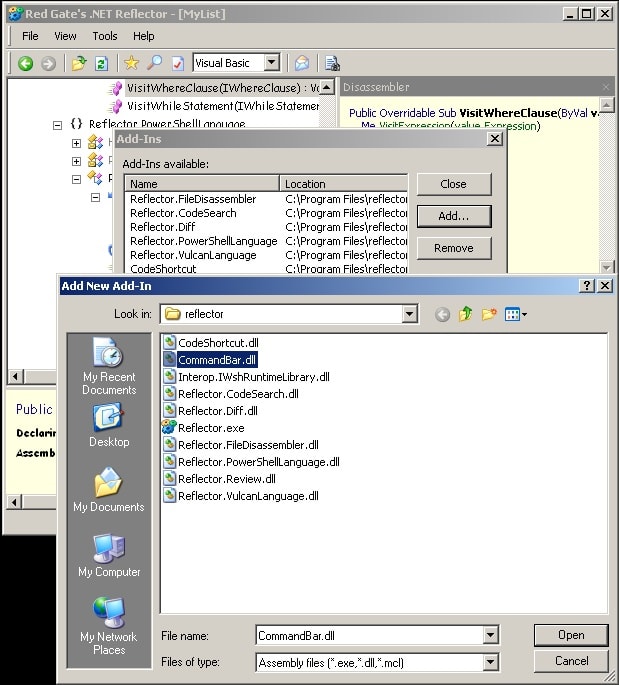Screen dimensions: 619x685
Task: Click the file disassembler document icon
Action: [x=332, y=63]
